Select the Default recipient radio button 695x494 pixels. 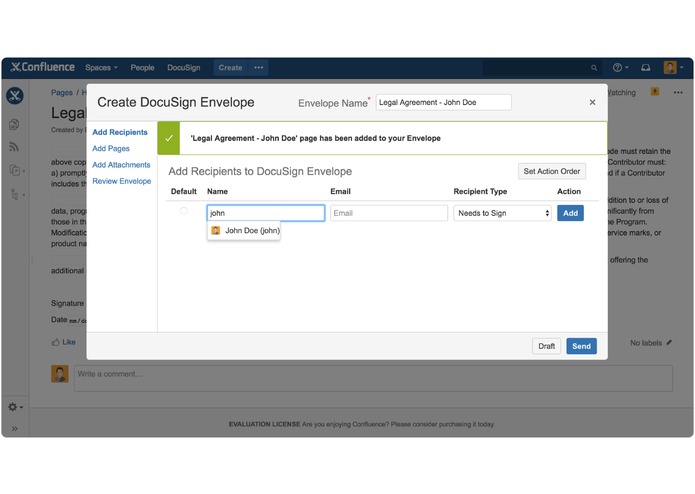(184, 211)
